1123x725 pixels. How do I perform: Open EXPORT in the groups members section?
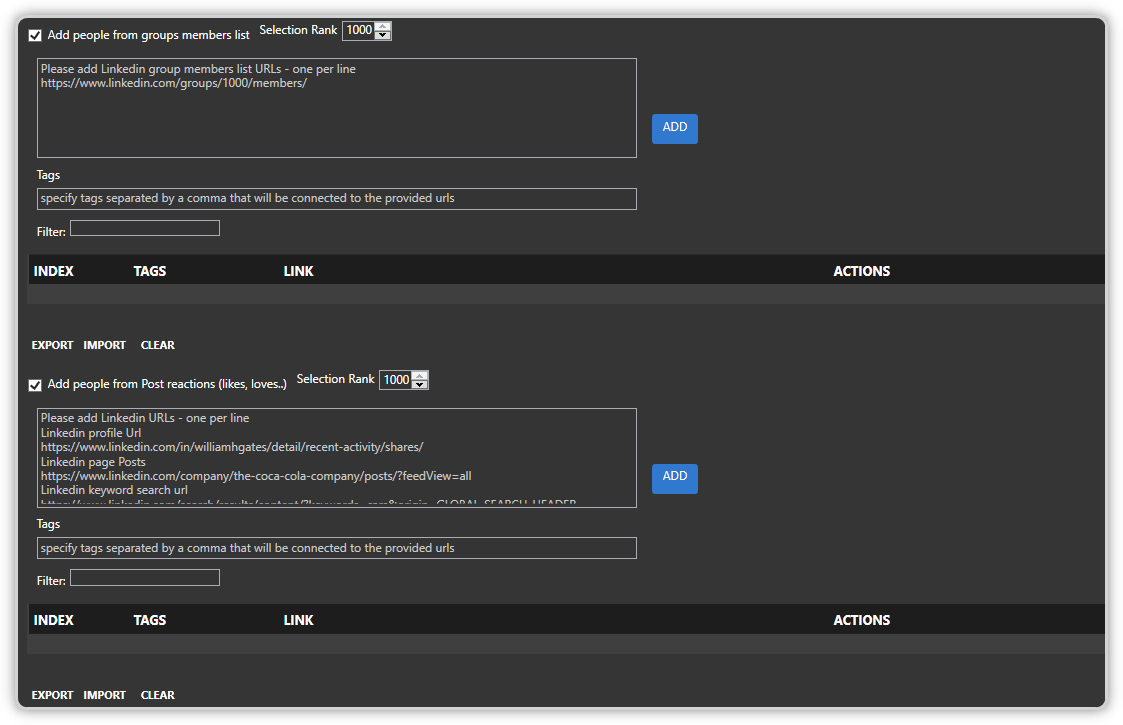click(52, 345)
